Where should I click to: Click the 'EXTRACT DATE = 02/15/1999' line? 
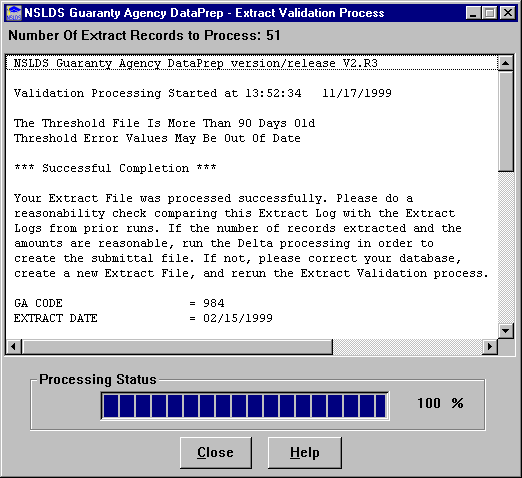coord(143,318)
